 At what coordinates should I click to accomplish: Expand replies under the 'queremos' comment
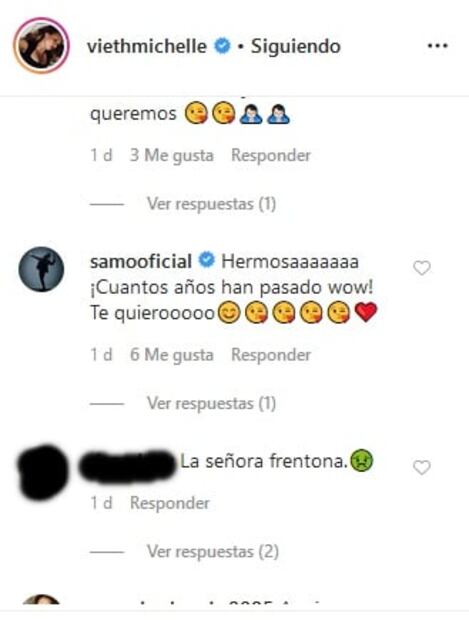point(212,204)
